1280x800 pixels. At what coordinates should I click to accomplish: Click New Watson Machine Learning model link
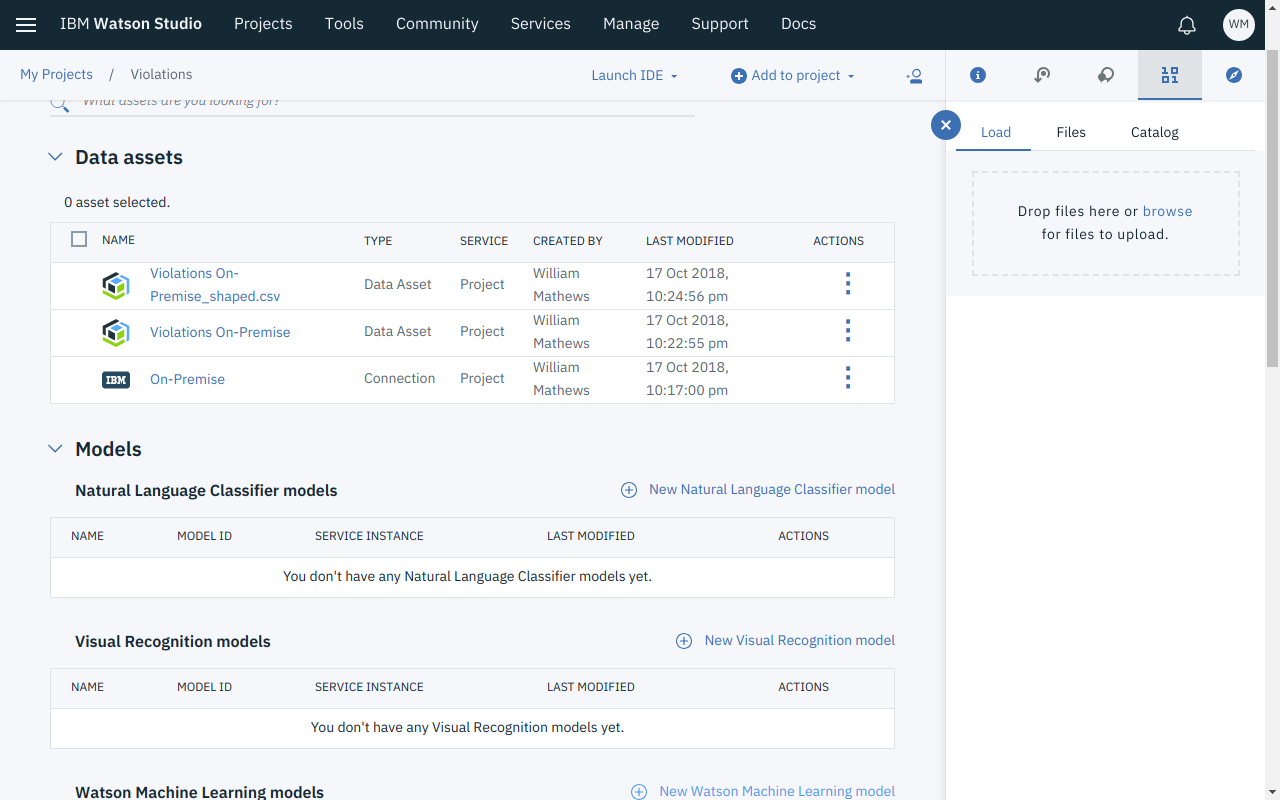pyautogui.click(x=777, y=791)
